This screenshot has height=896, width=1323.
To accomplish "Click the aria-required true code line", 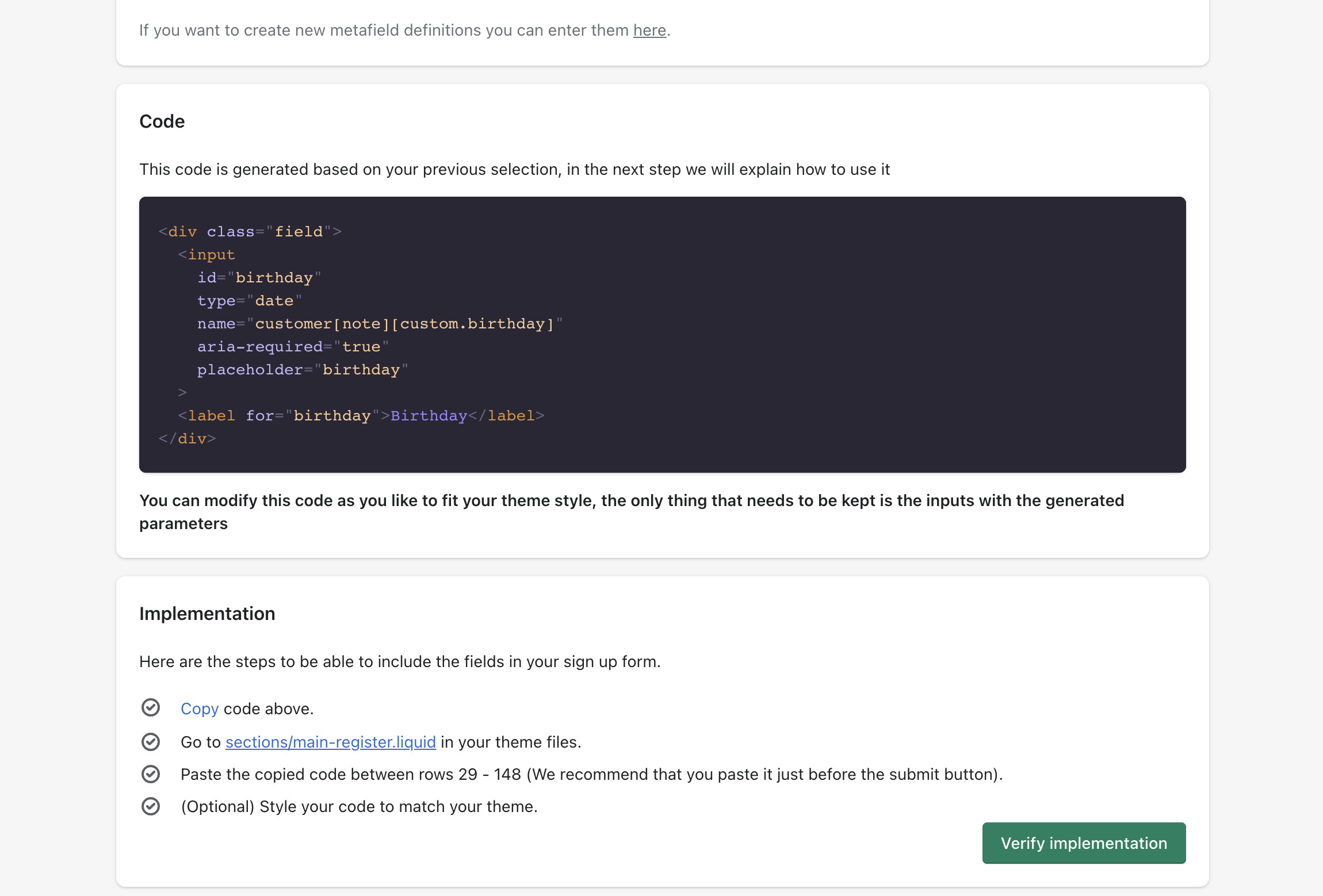I will pyautogui.click(x=293, y=346).
